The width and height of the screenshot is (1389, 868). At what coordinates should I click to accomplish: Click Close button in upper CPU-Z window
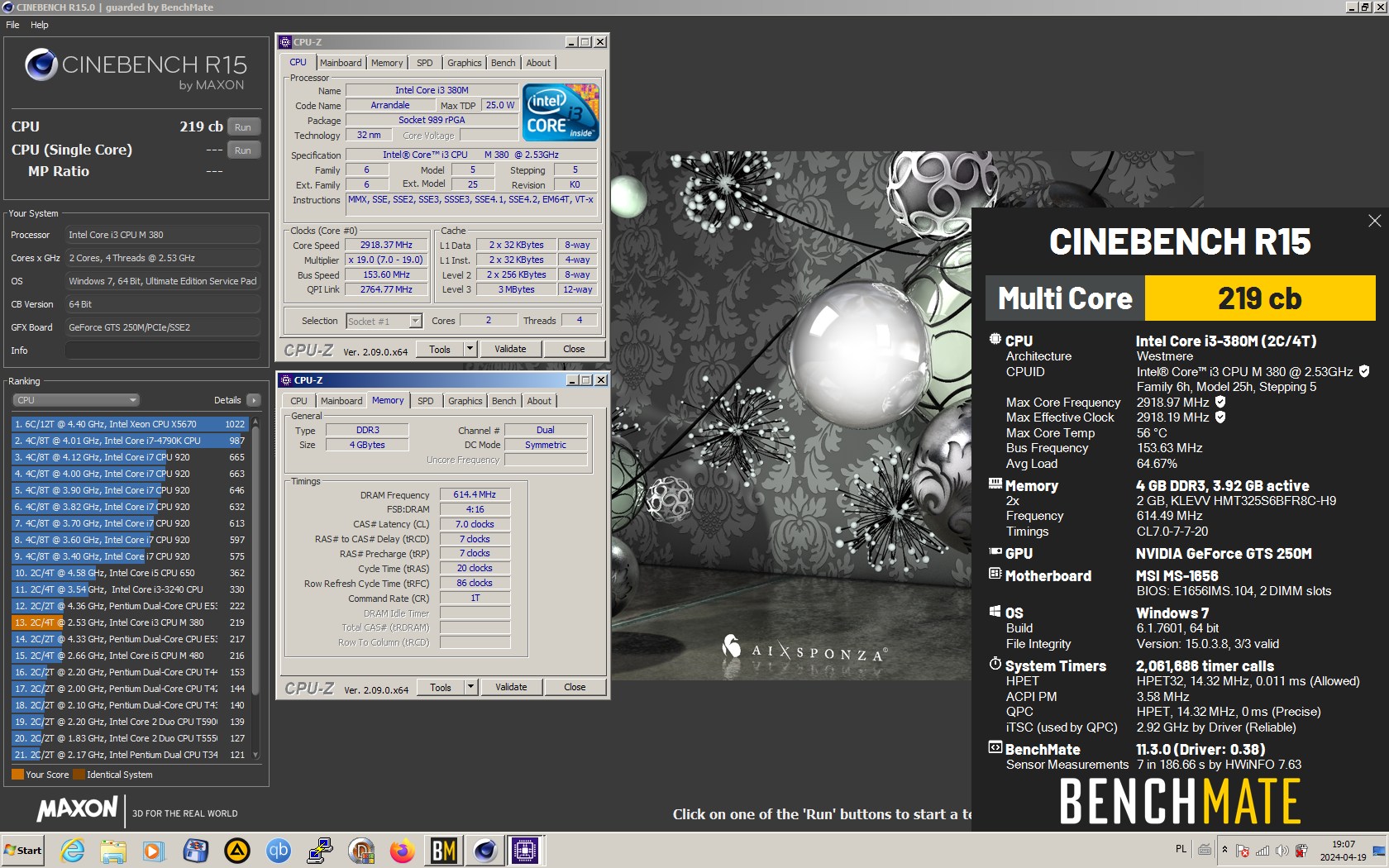pyautogui.click(x=574, y=349)
